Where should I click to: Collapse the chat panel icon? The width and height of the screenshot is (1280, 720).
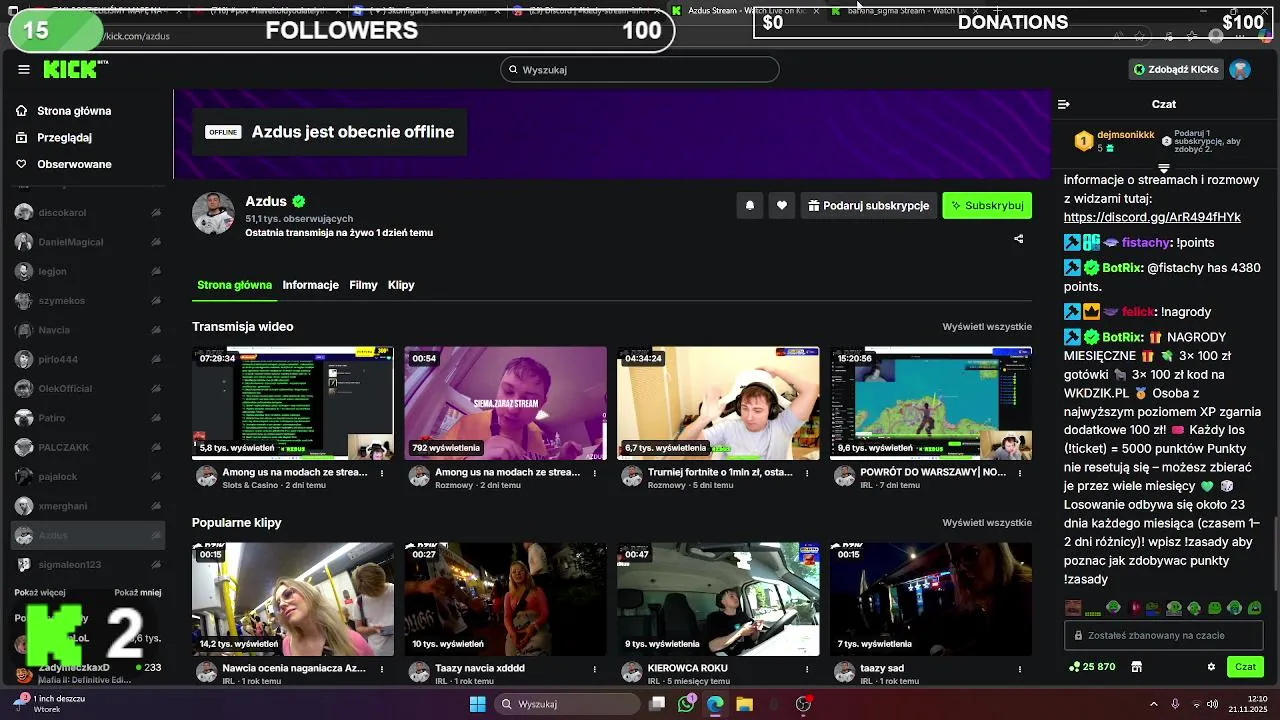pos(1064,104)
